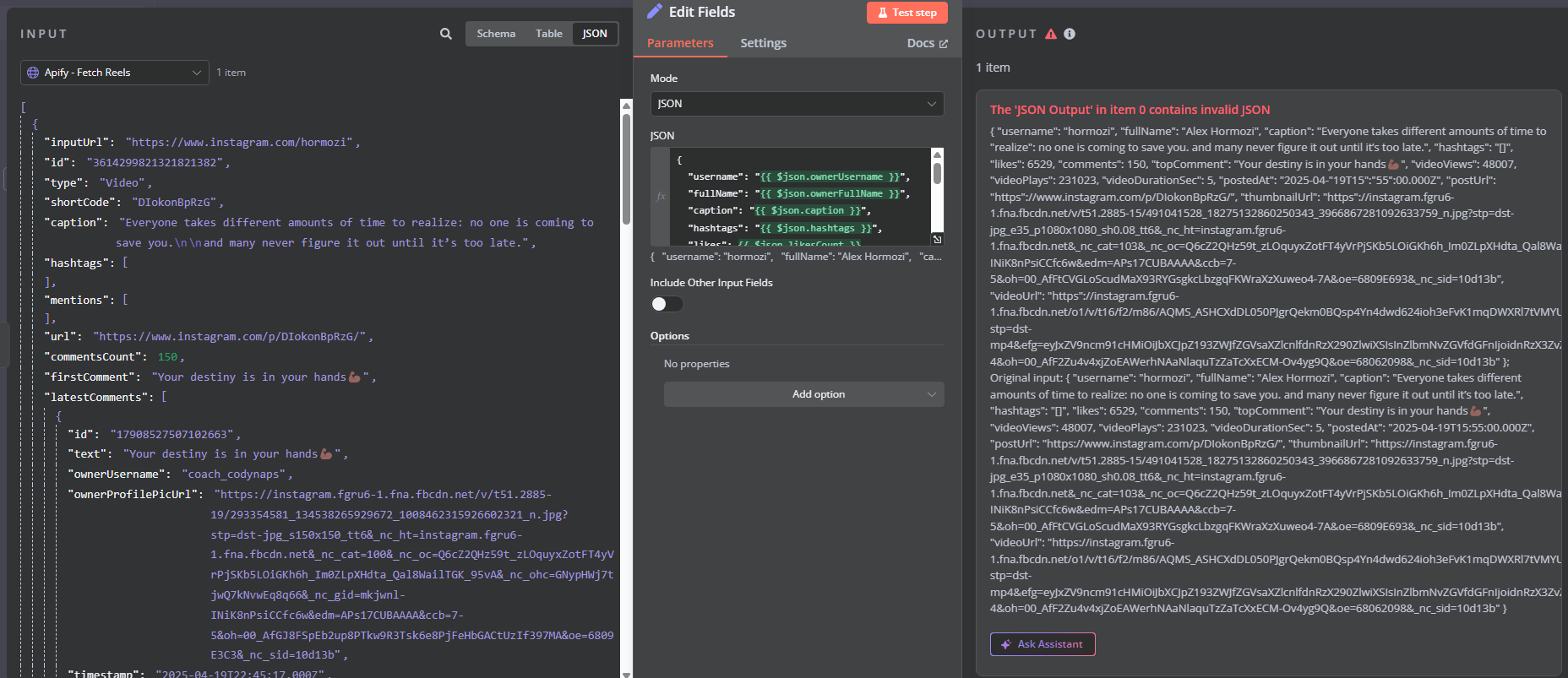
Task: Open the Docs external link
Action: pos(927,43)
